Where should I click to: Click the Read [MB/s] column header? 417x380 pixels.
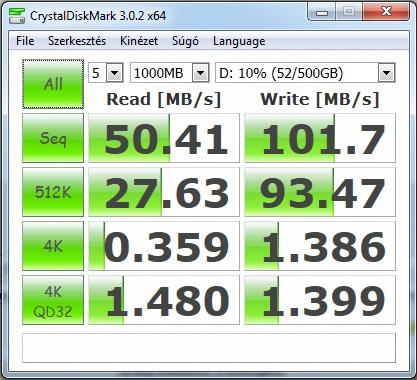164,99
